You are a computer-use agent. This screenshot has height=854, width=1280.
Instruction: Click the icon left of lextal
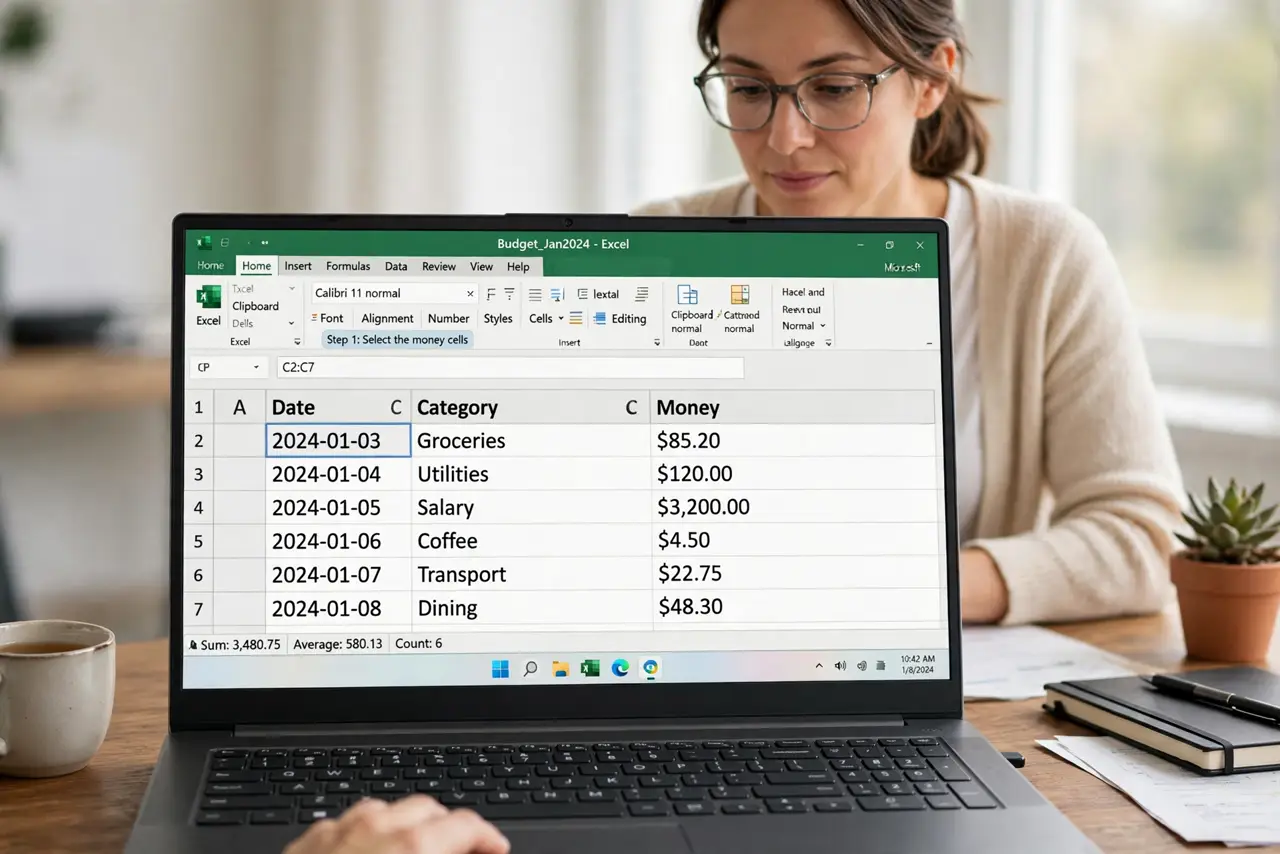(584, 294)
